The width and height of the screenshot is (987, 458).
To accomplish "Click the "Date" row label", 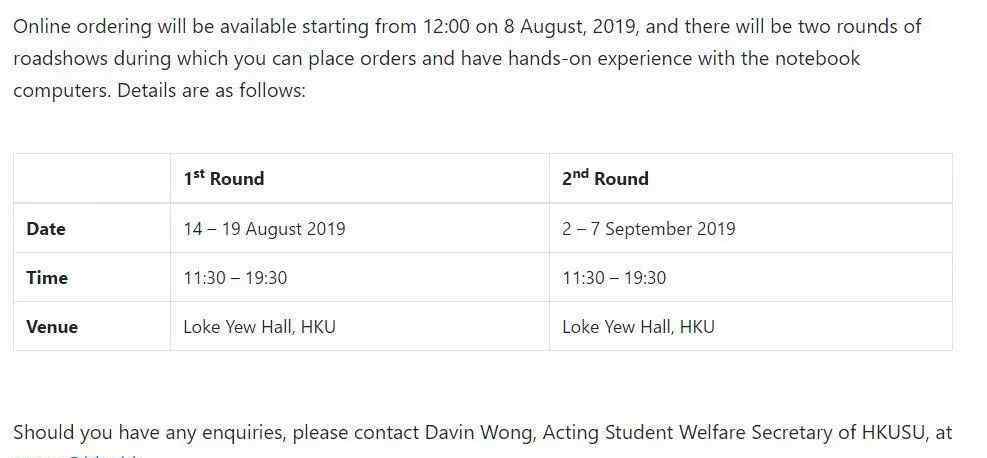I will pyautogui.click(x=46, y=229).
